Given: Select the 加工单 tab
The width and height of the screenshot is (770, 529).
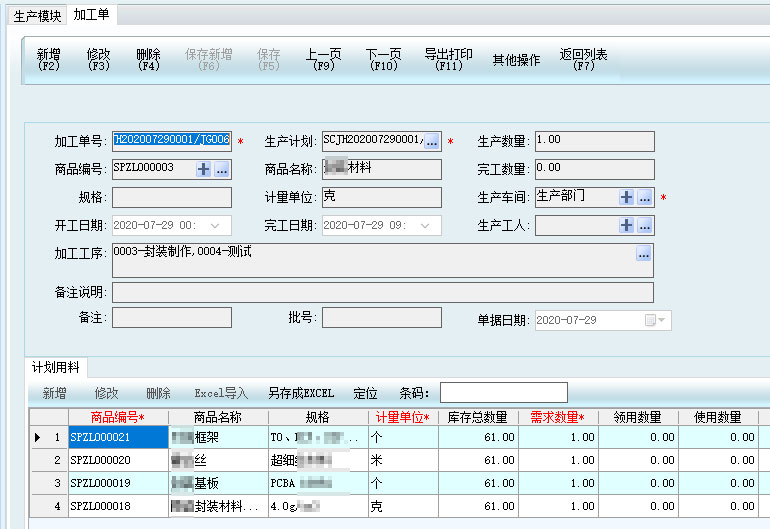Looking at the screenshot, I should click(91, 15).
